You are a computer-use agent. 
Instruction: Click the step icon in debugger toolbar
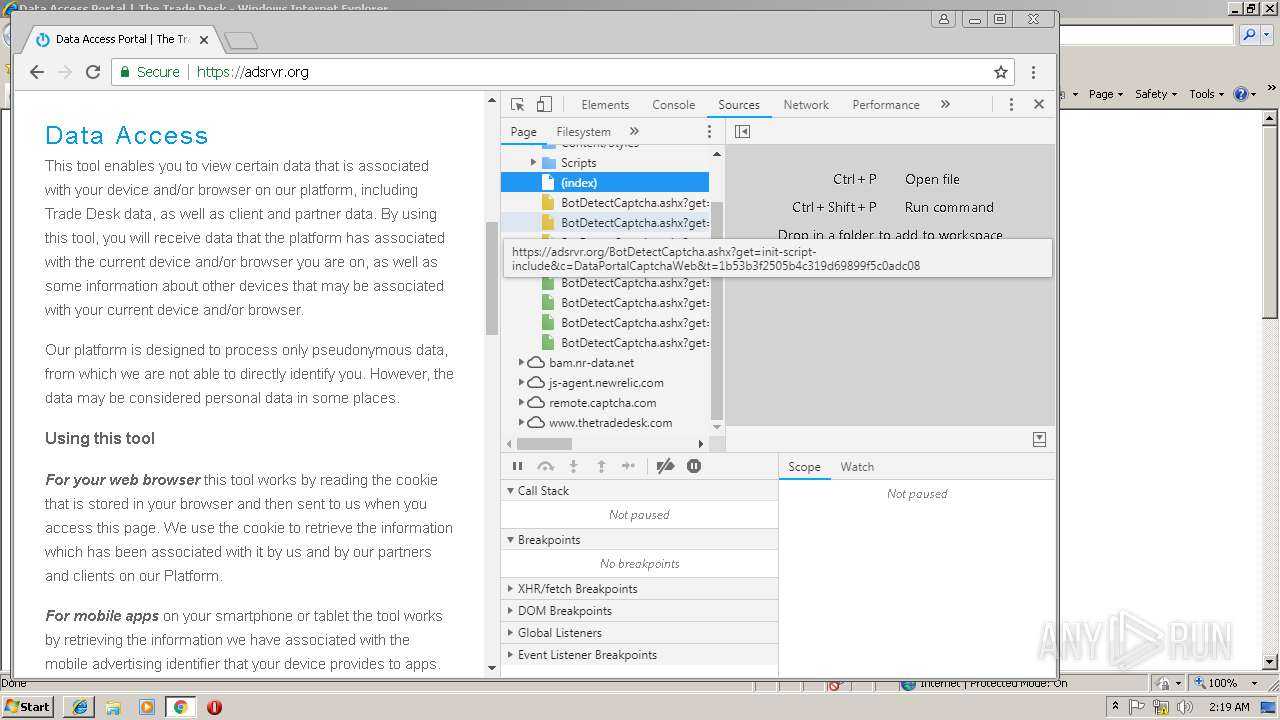click(628, 466)
